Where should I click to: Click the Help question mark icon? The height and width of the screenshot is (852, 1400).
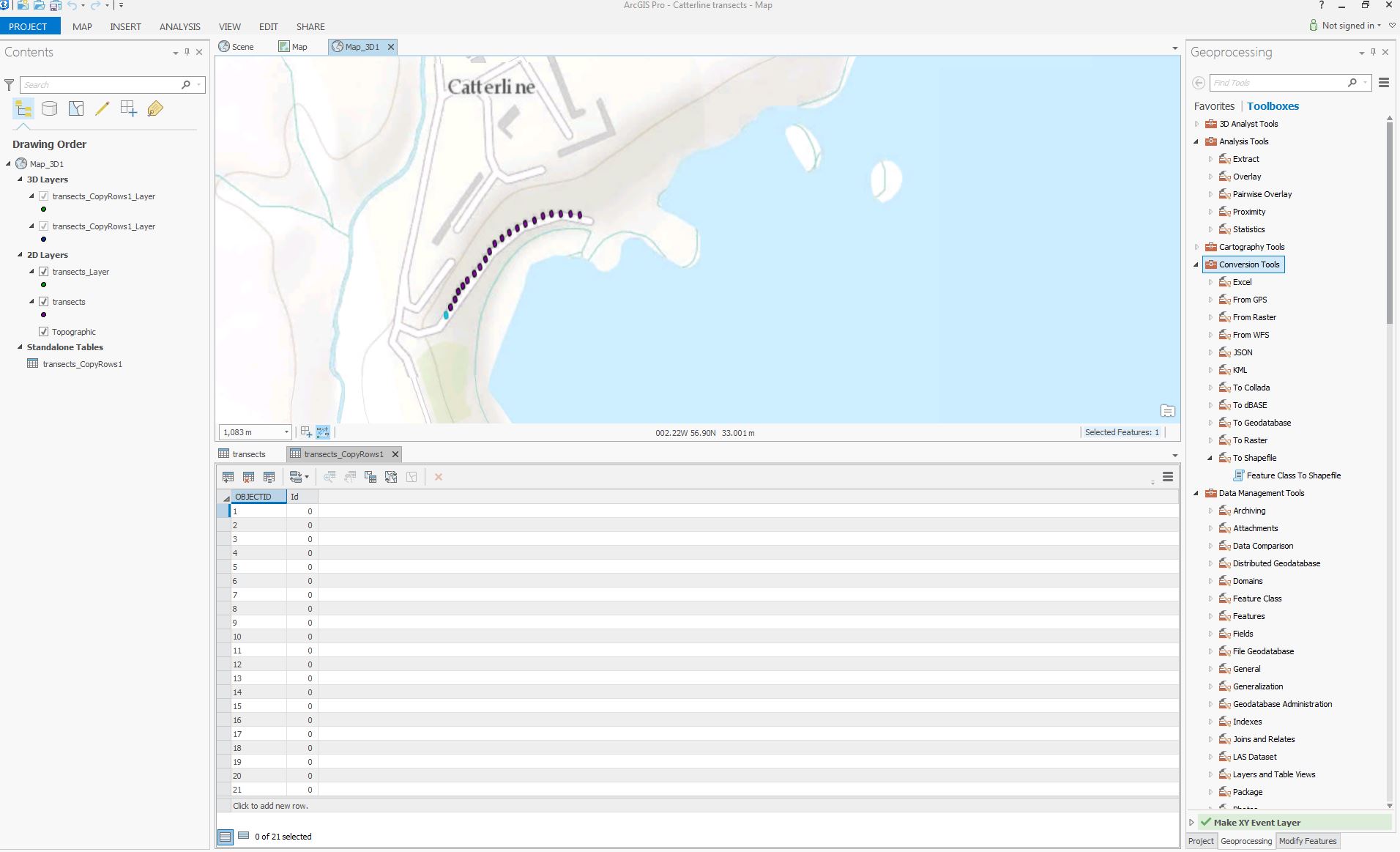tap(1321, 5)
